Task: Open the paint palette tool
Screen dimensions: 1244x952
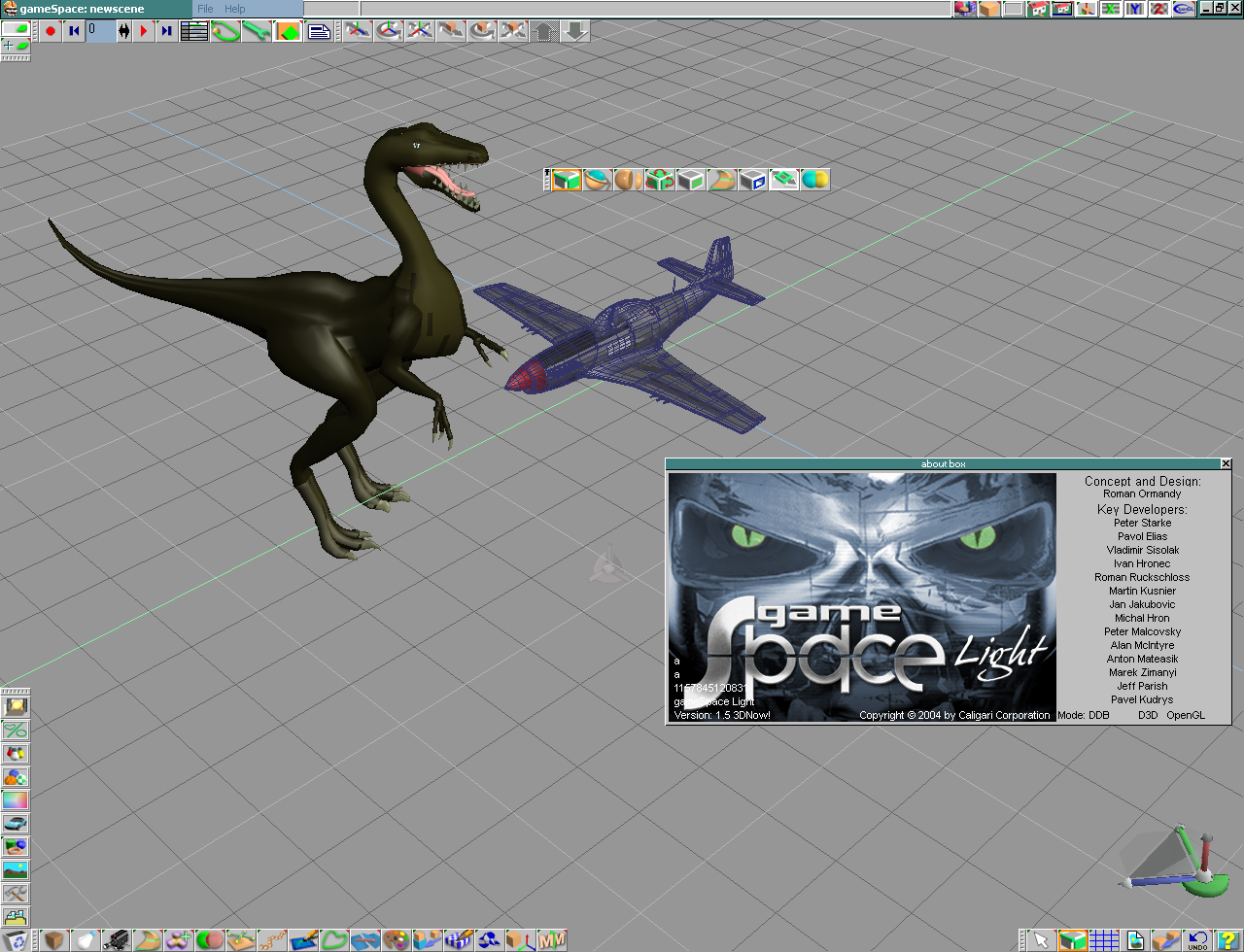Action: [x=397, y=940]
